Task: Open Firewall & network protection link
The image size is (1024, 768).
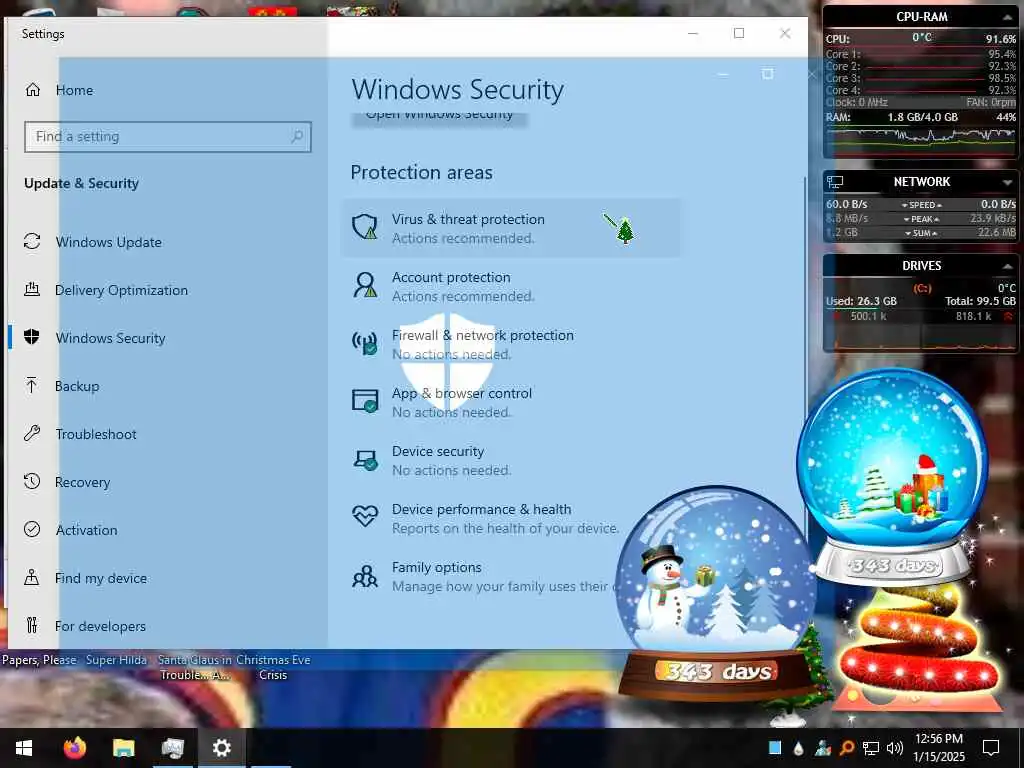Action: [483, 335]
